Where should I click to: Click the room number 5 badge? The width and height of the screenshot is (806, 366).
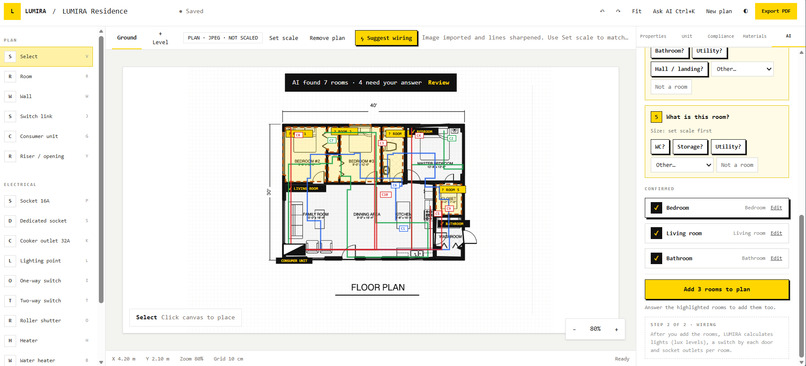656,117
